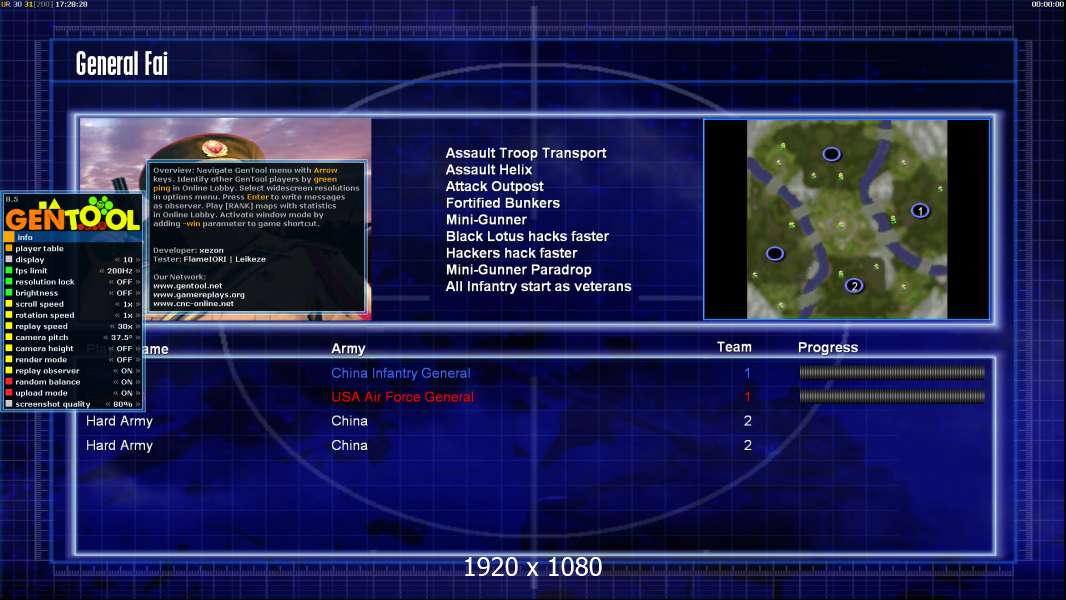Click the green square beside fps limit
This screenshot has width=1066, height=600.
(9, 270)
